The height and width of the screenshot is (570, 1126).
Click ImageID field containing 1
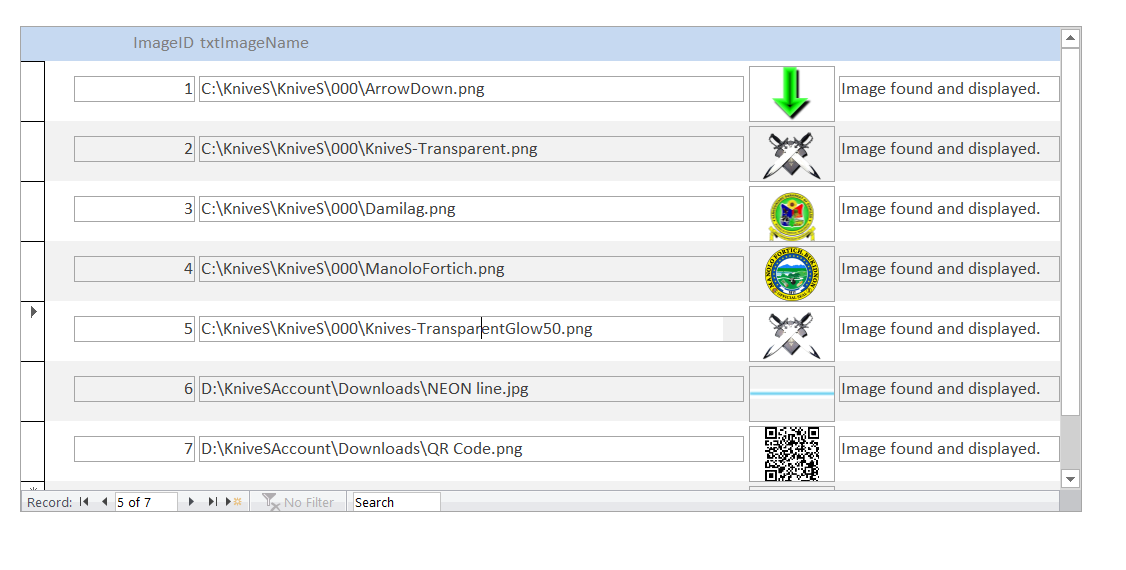(x=134, y=89)
